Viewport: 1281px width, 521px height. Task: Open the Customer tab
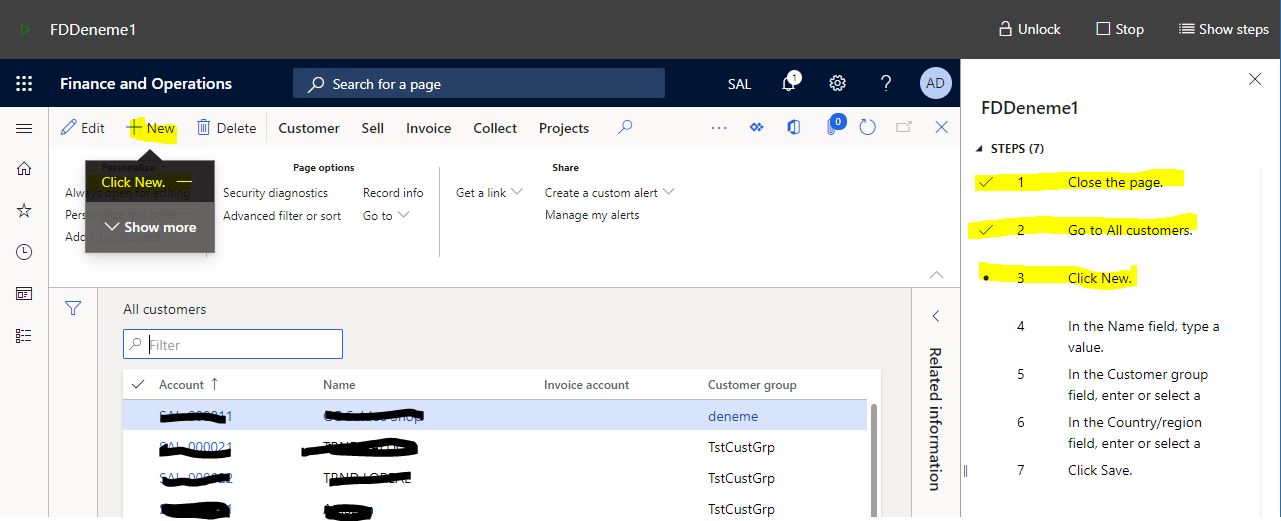point(309,128)
